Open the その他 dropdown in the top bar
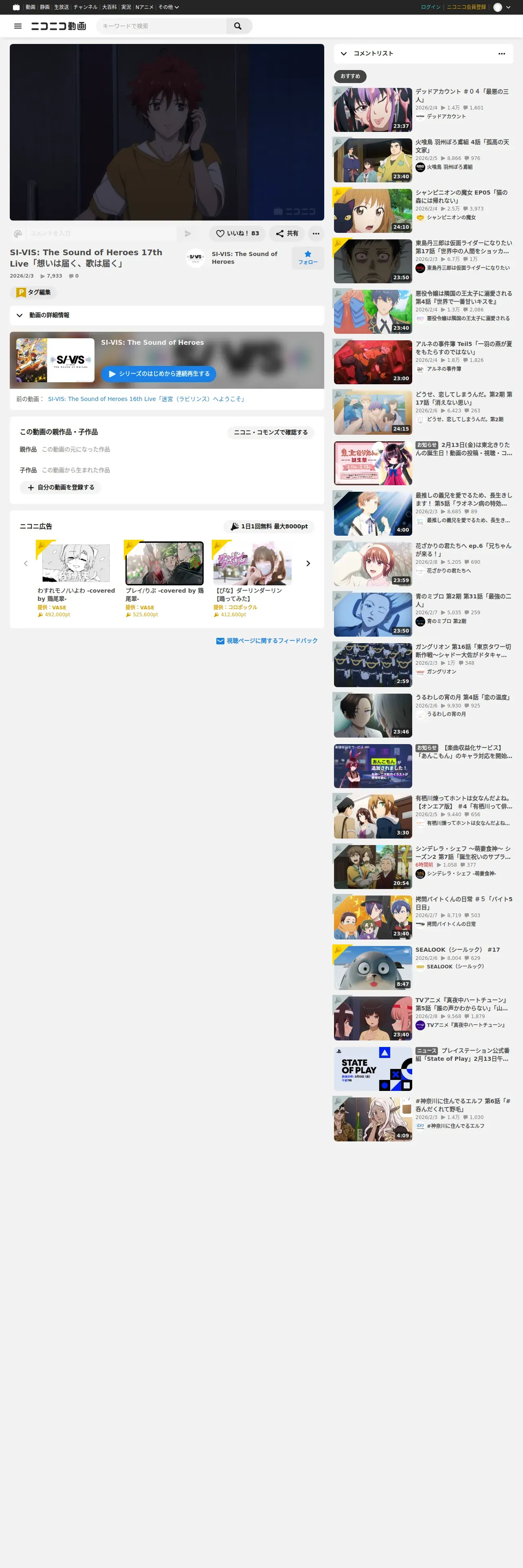 click(169, 7)
